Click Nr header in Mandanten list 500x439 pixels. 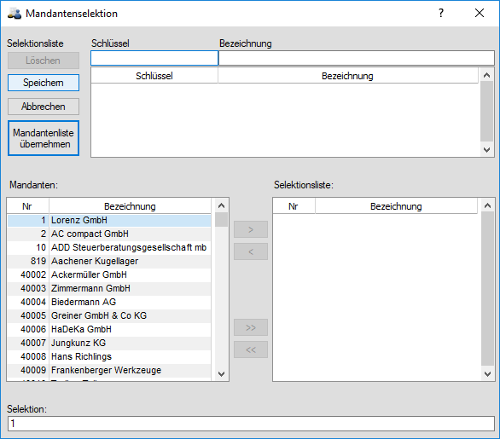[28, 206]
